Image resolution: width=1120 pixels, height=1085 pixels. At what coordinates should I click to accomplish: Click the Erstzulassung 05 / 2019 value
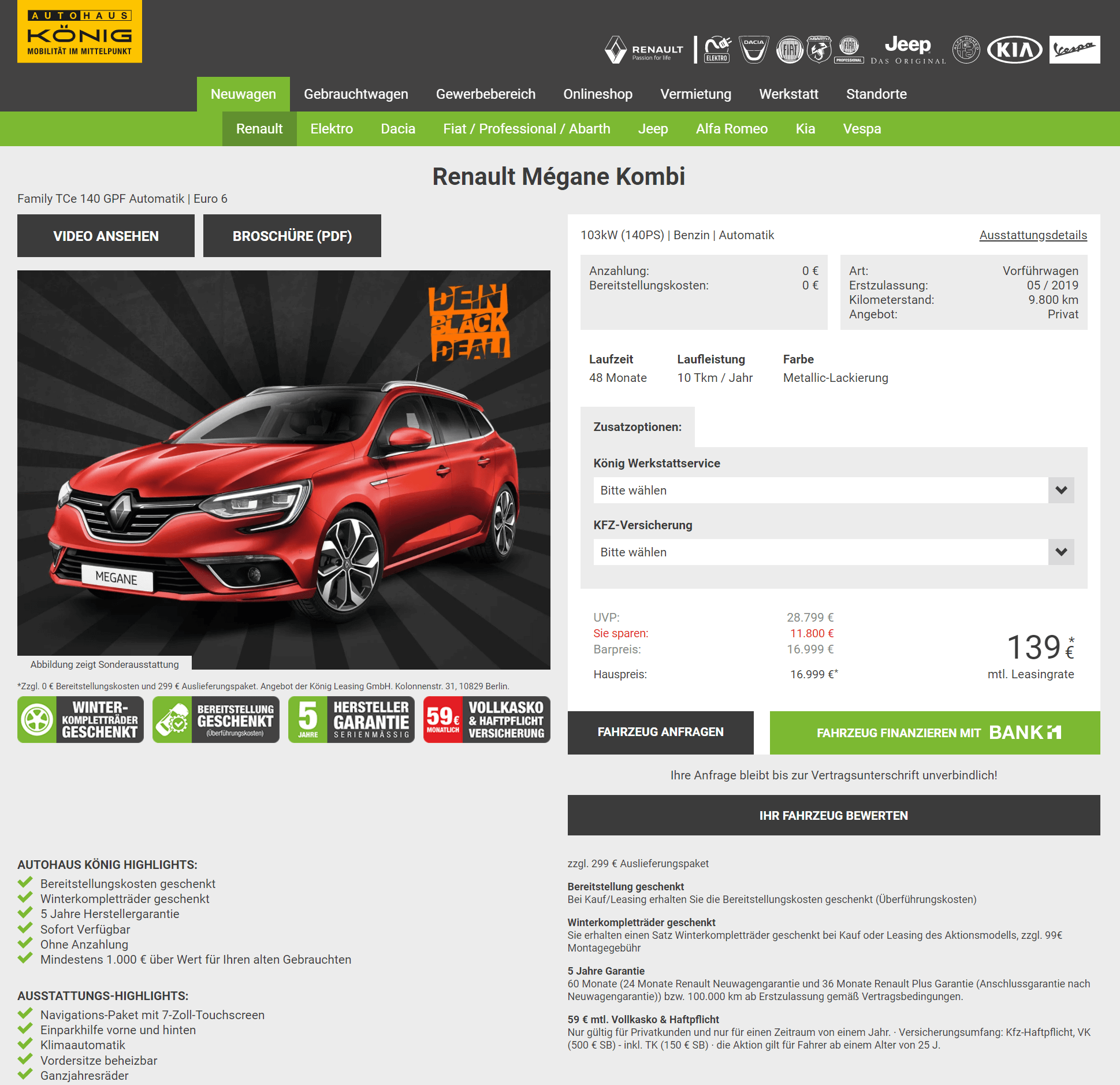click(1052, 285)
